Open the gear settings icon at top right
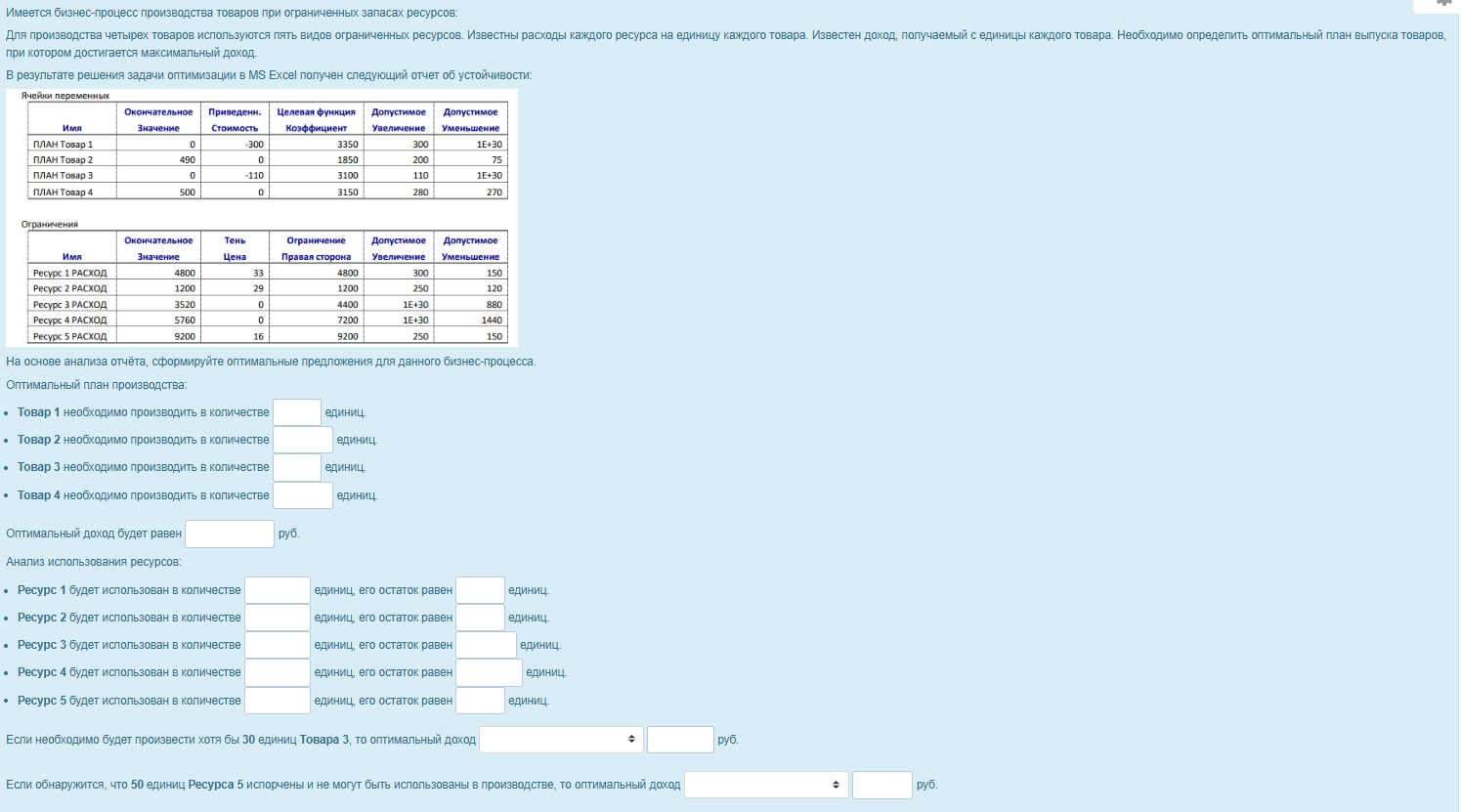This screenshot has width=1462, height=812. [1443, 3]
